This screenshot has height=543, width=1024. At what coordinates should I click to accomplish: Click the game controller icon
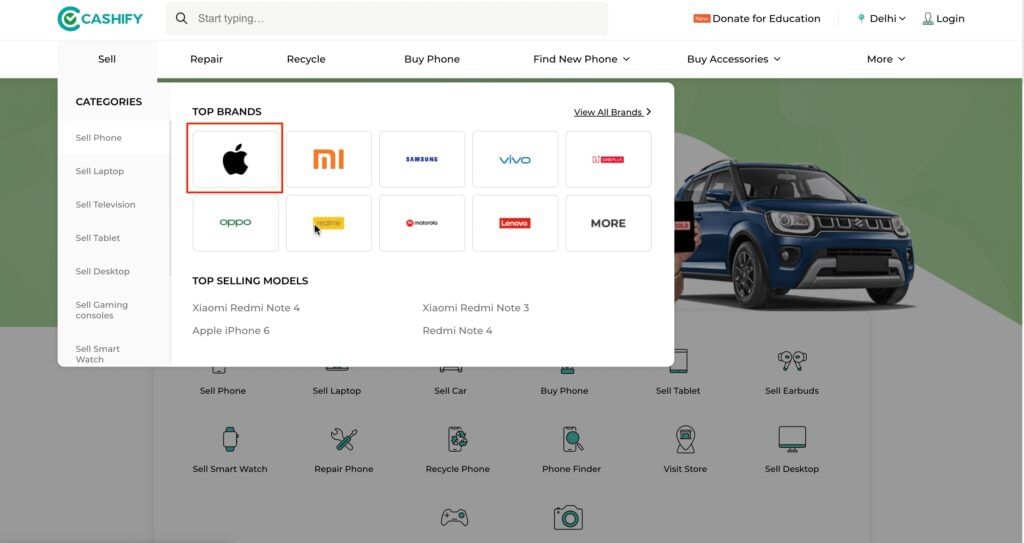tap(455, 518)
